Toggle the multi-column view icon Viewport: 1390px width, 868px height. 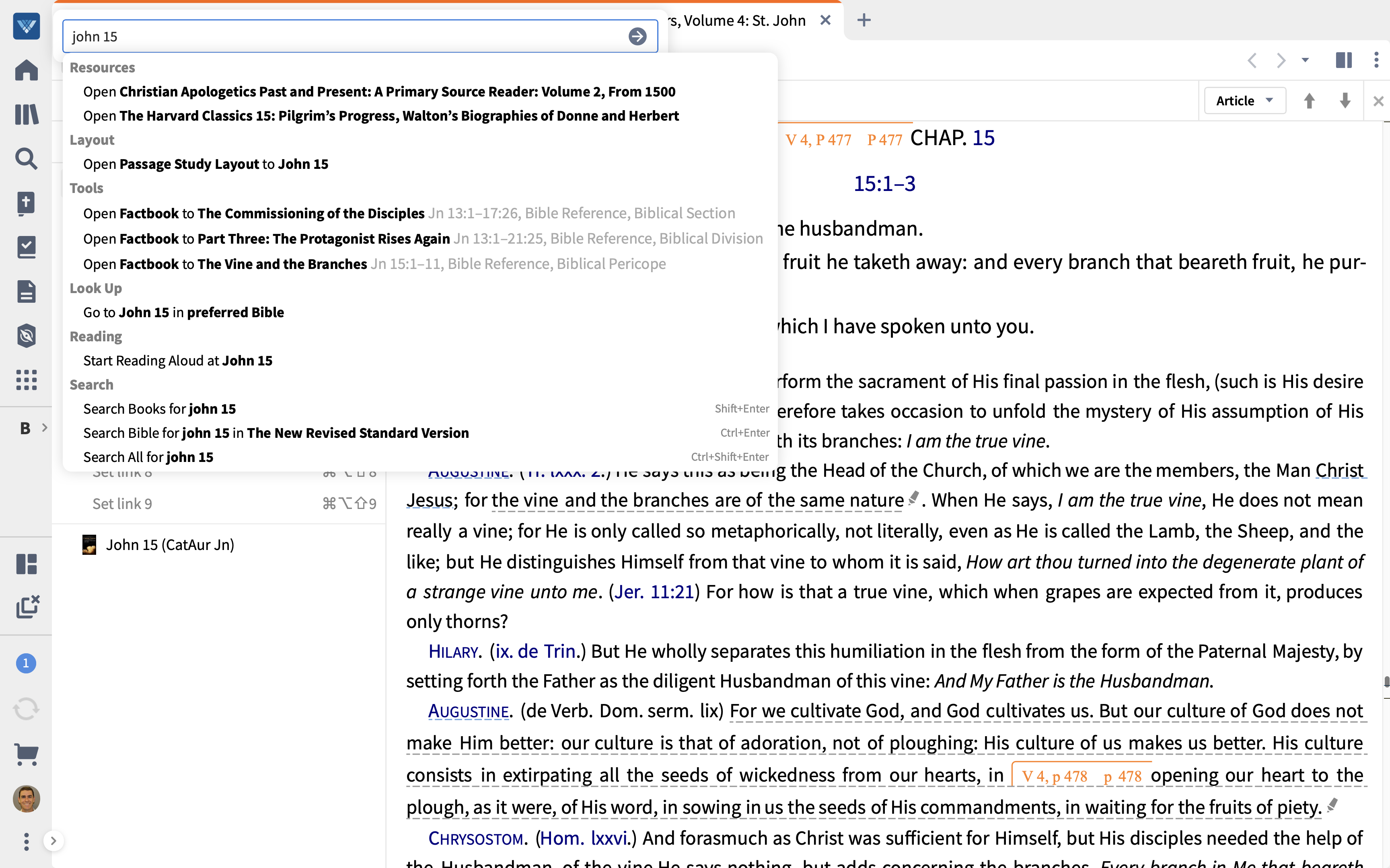pyautogui.click(x=1343, y=60)
